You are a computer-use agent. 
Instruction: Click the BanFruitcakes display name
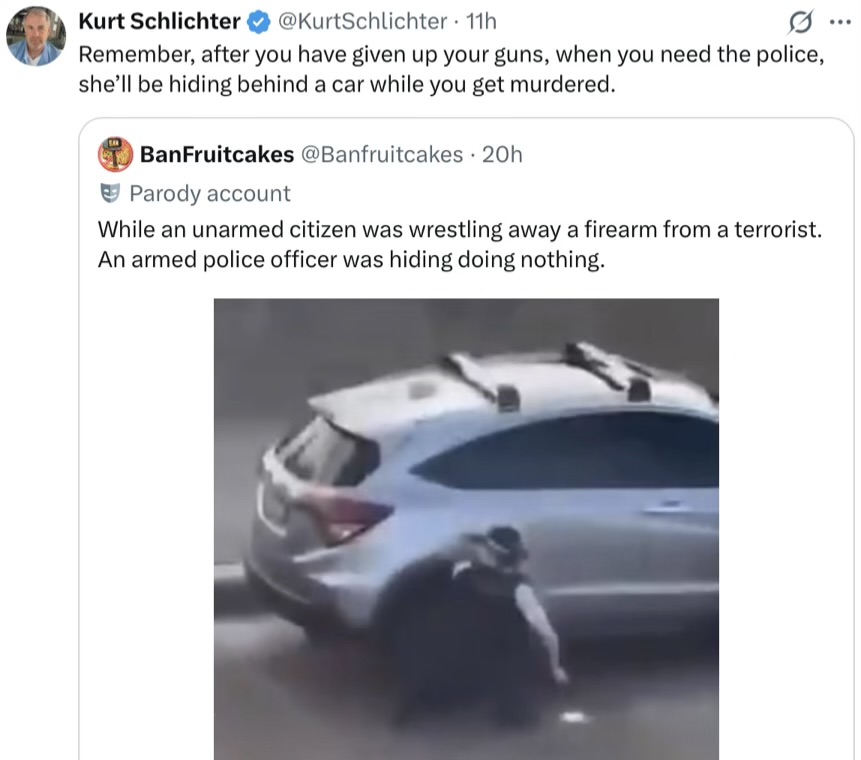(217, 154)
